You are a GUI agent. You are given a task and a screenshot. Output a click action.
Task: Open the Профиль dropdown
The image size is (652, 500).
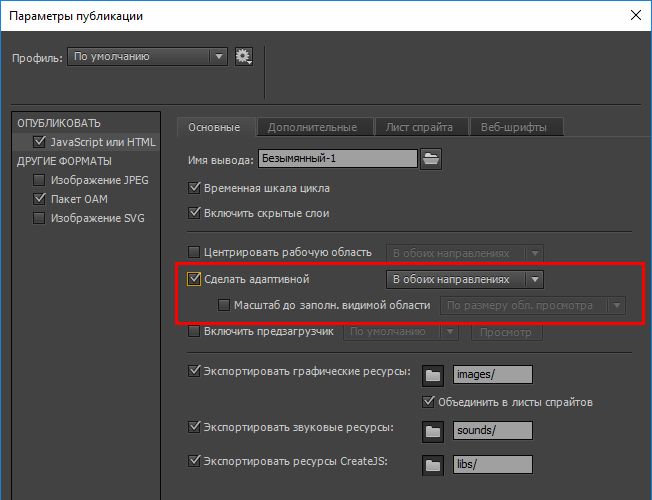(148, 57)
